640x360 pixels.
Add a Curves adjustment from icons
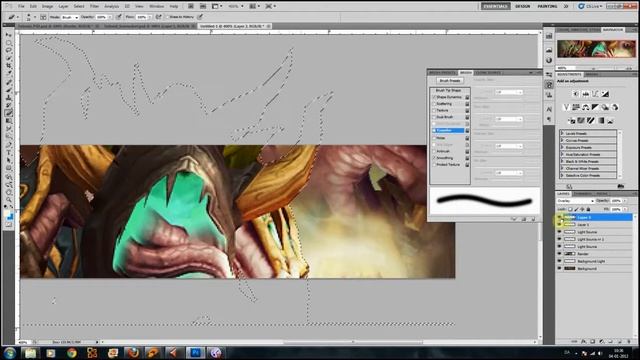point(596,94)
